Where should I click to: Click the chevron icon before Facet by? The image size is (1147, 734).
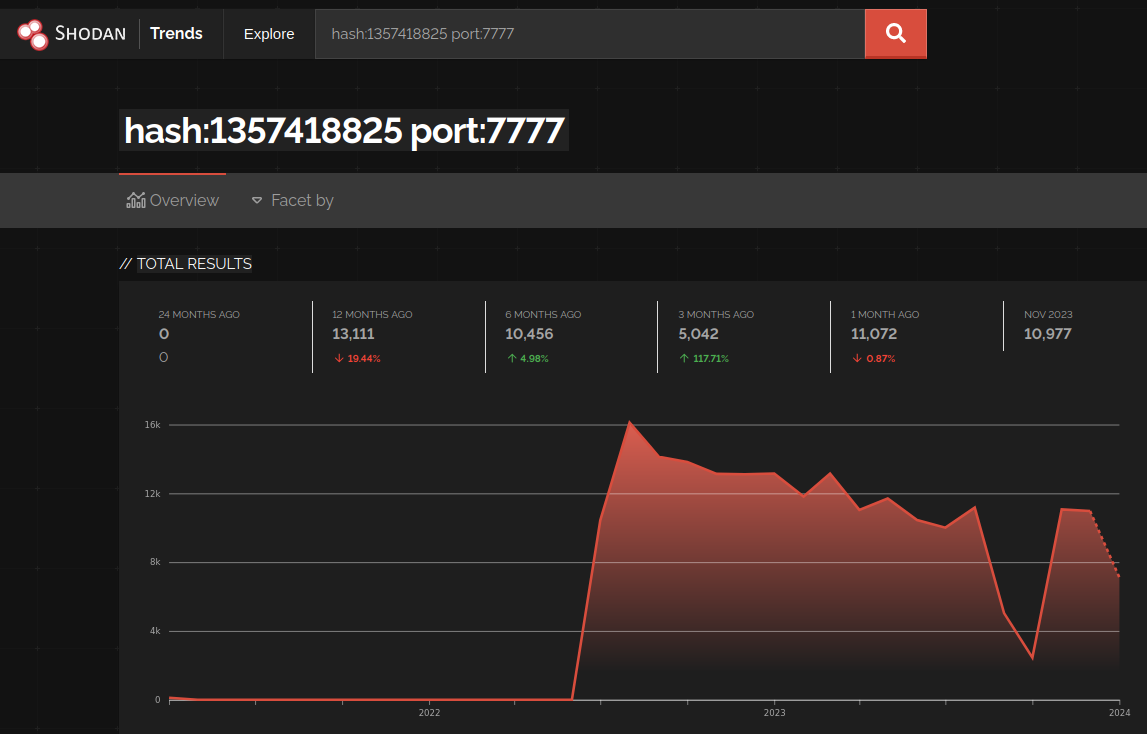click(257, 200)
